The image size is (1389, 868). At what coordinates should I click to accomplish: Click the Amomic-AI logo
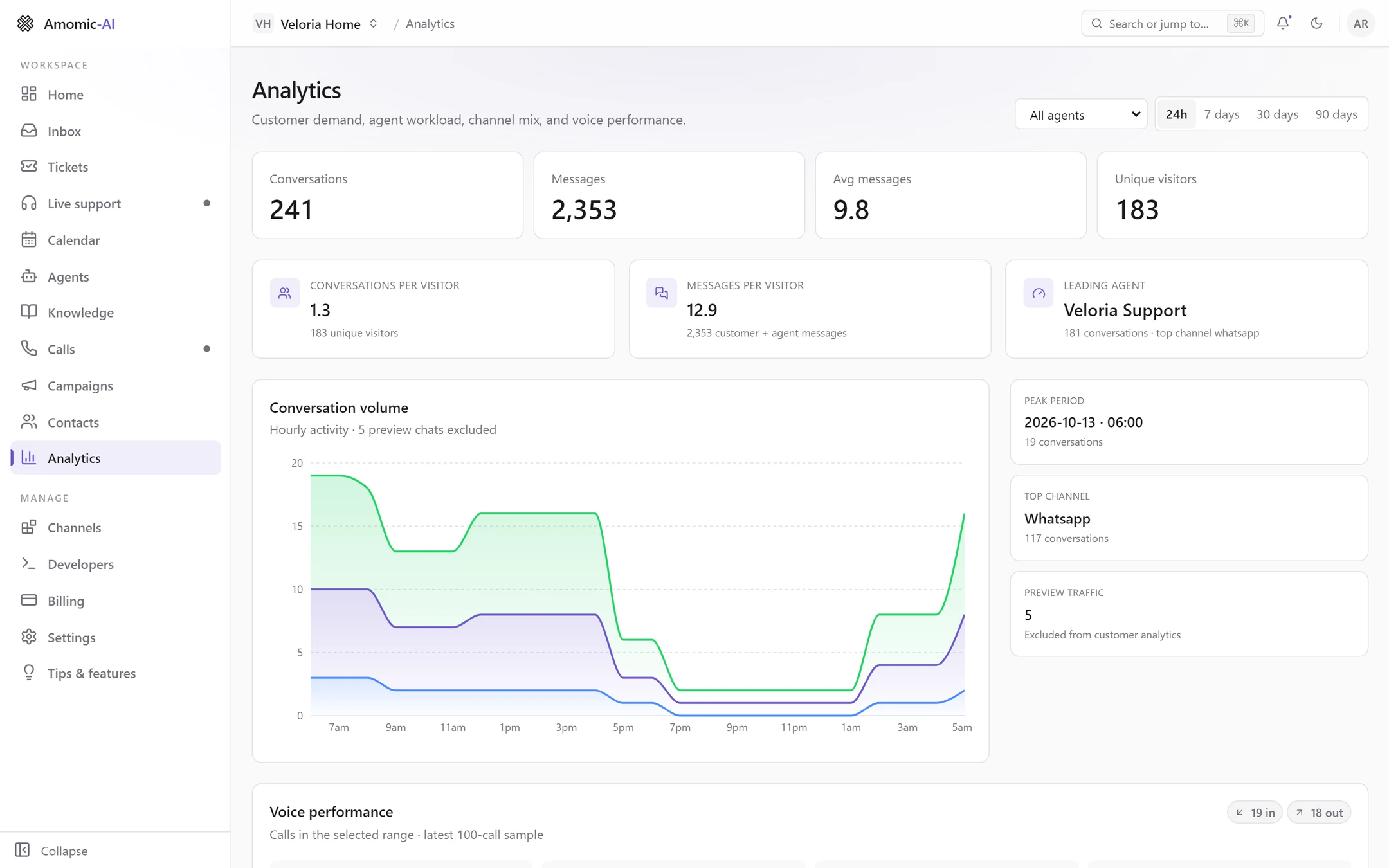[x=65, y=24]
